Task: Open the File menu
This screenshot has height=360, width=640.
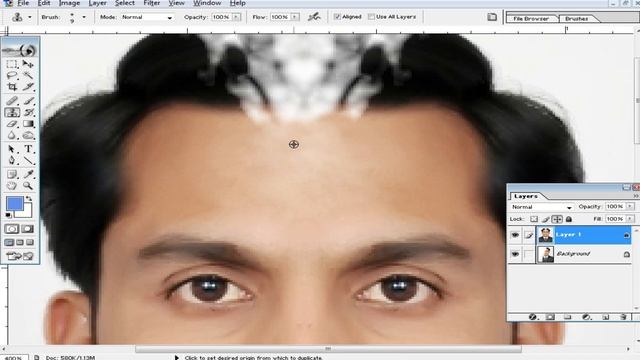Action: point(23,3)
